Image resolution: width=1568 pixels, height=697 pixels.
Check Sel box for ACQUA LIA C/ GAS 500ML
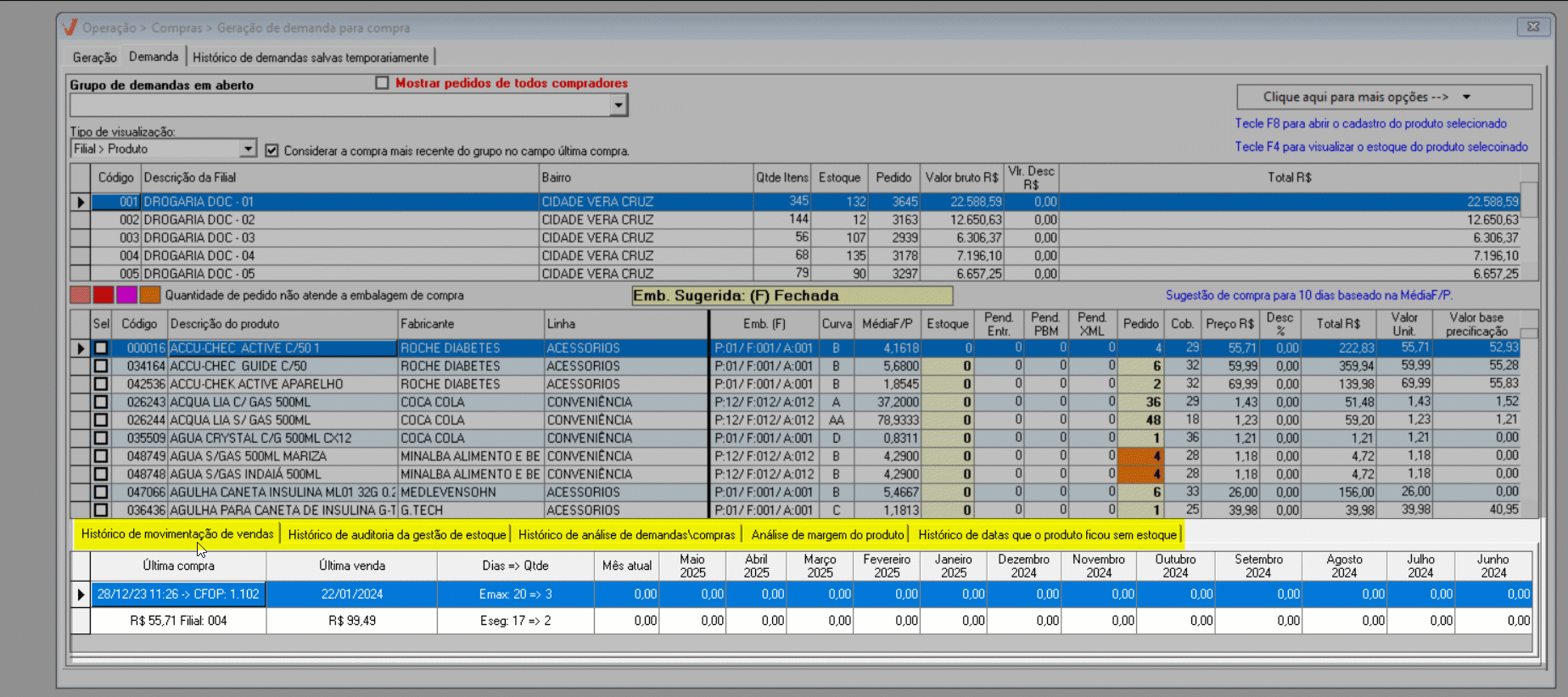click(x=101, y=402)
